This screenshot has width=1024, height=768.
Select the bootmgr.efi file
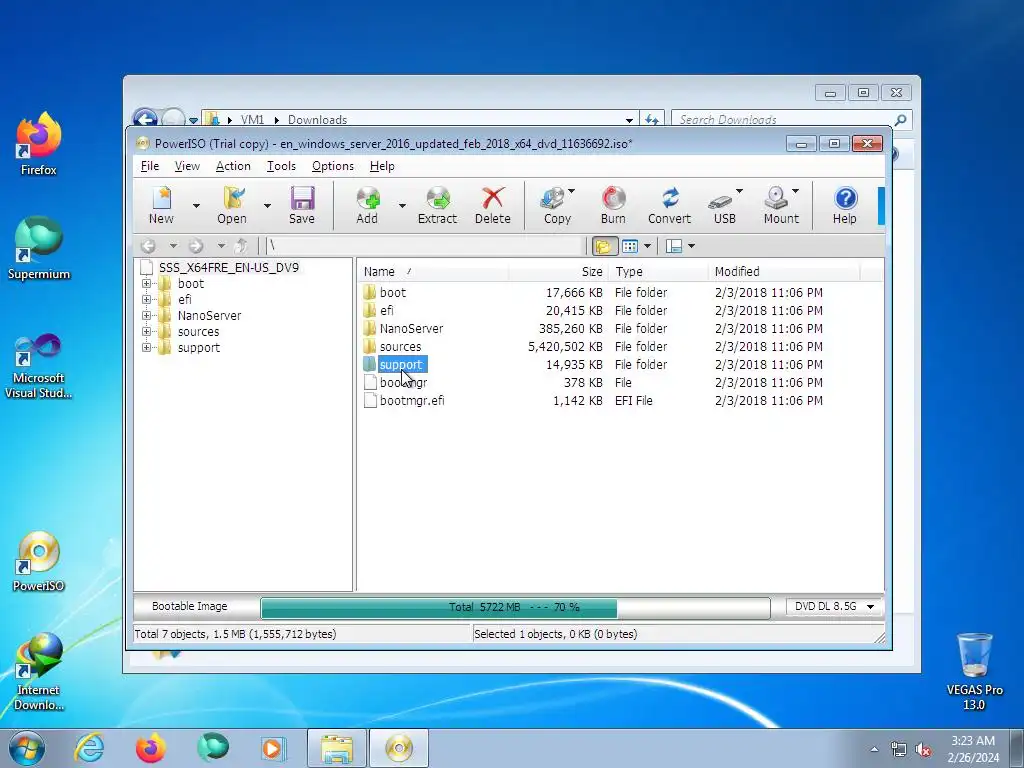pyautogui.click(x=412, y=401)
